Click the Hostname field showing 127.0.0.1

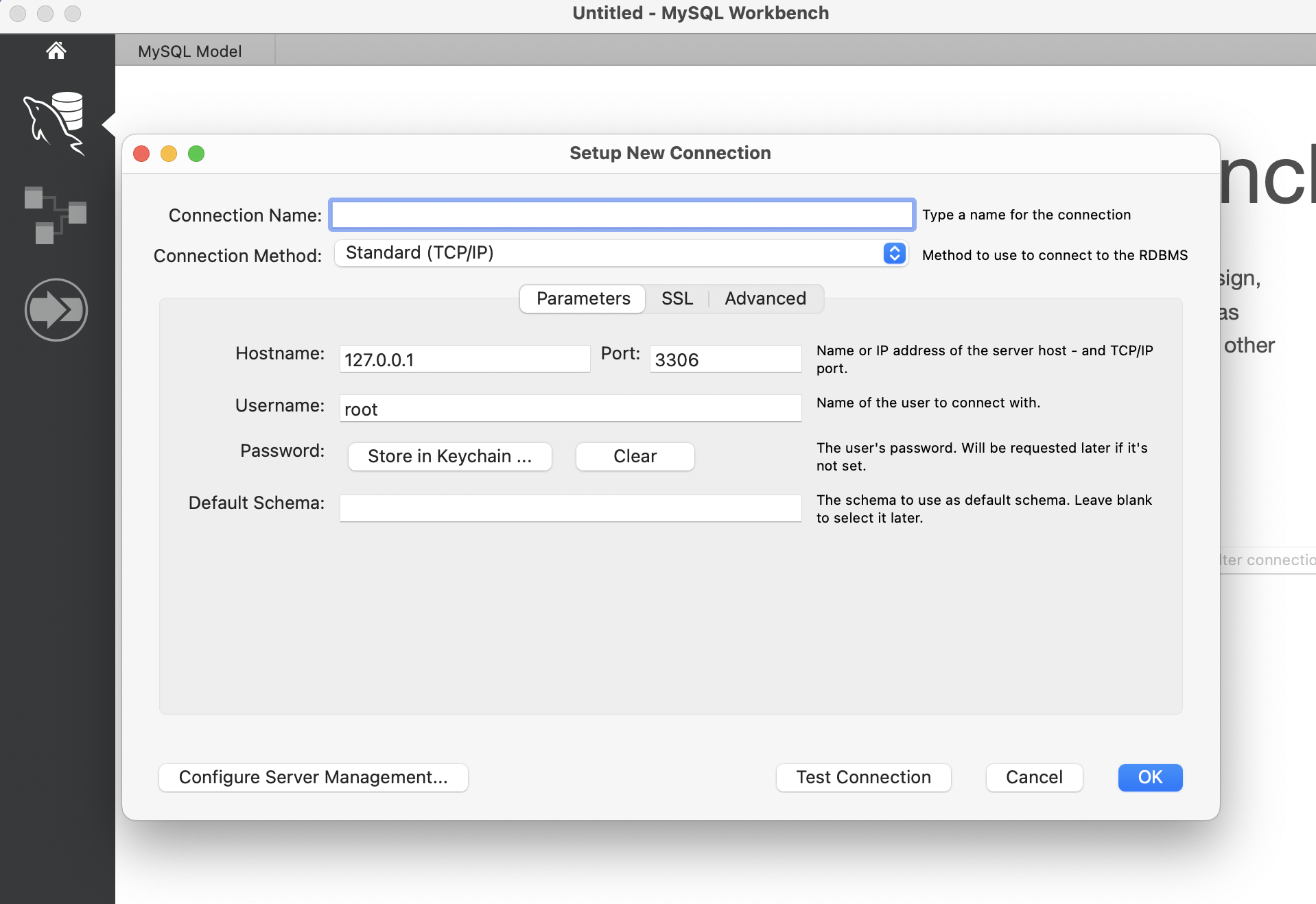[x=465, y=359]
